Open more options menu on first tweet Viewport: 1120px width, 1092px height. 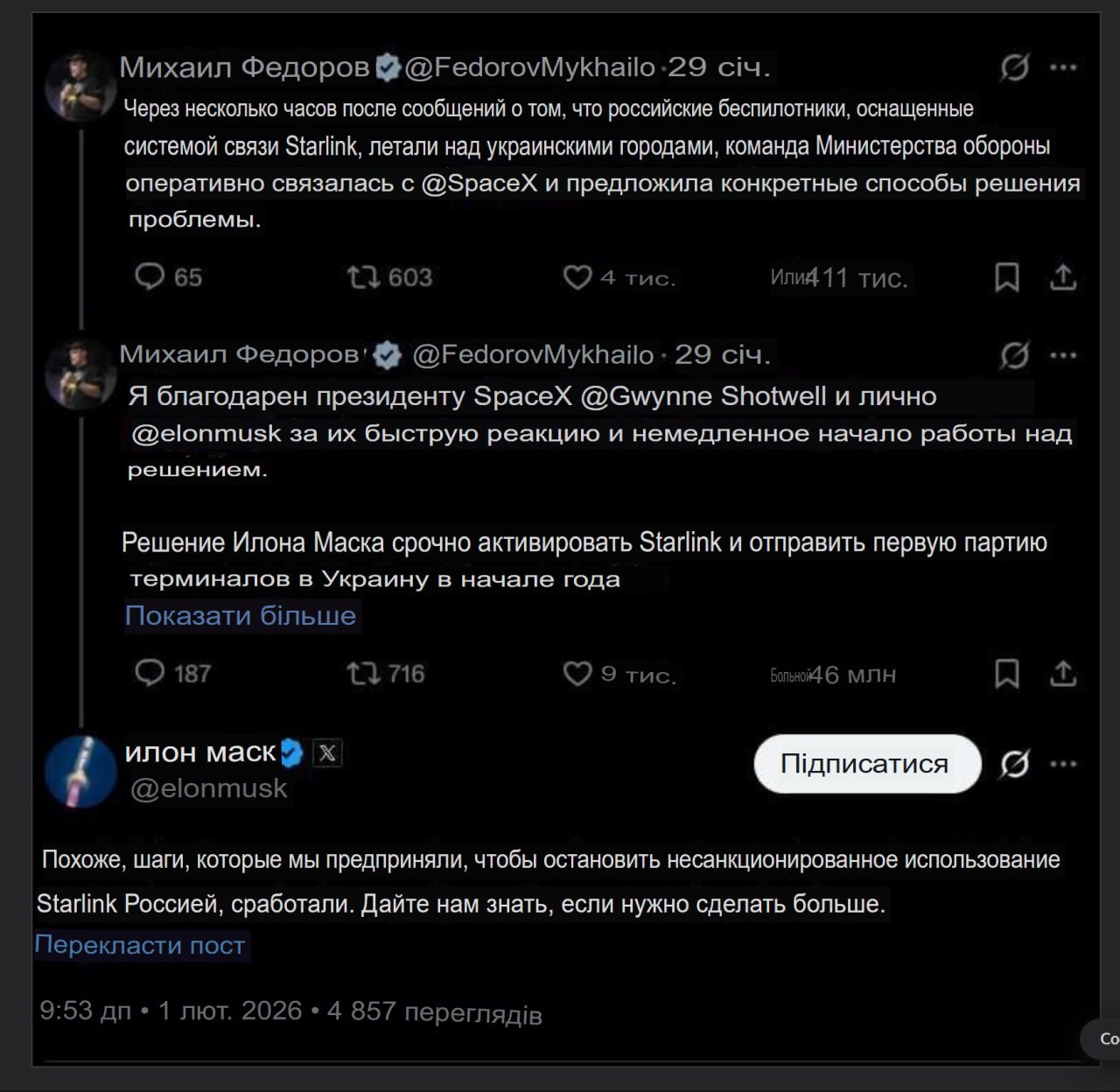[x=1063, y=67]
